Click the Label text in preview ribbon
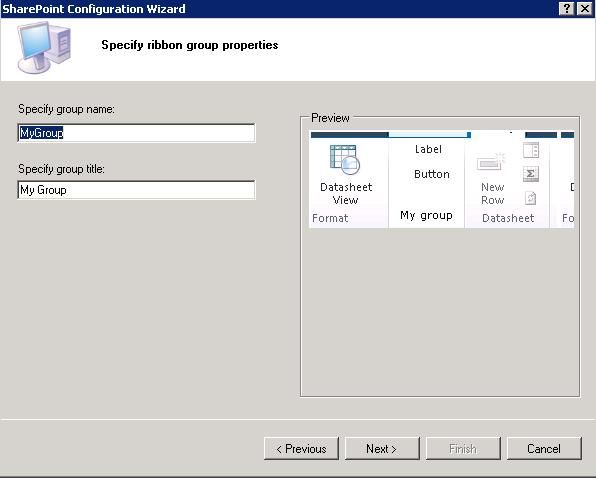Viewport: 596px width, 478px height. 428,149
